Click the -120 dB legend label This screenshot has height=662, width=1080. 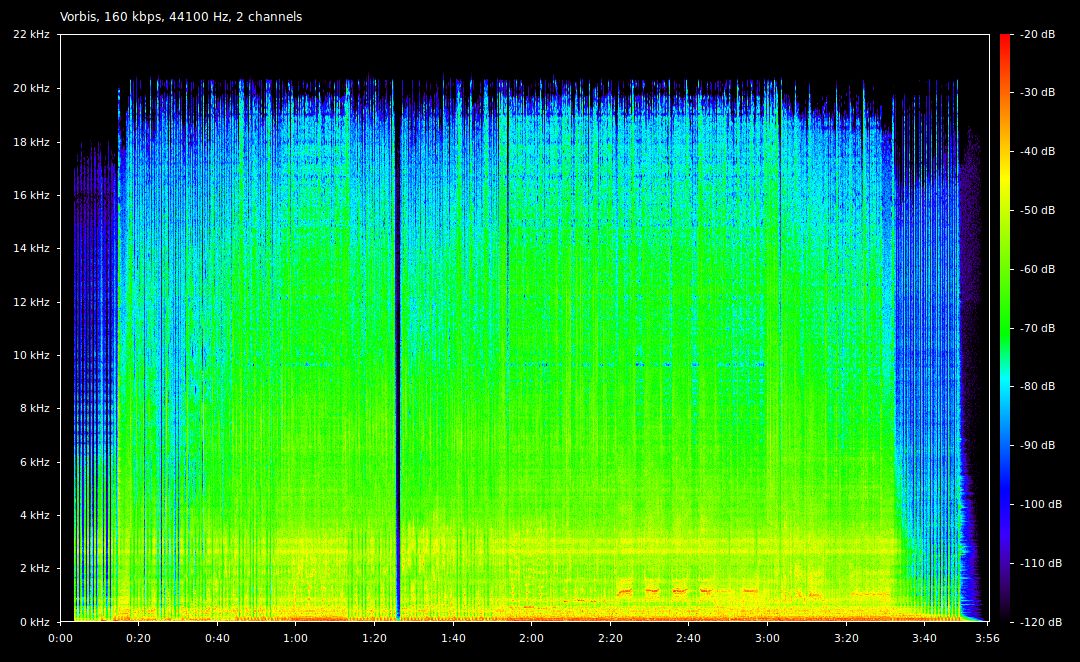pos(1040,622)
